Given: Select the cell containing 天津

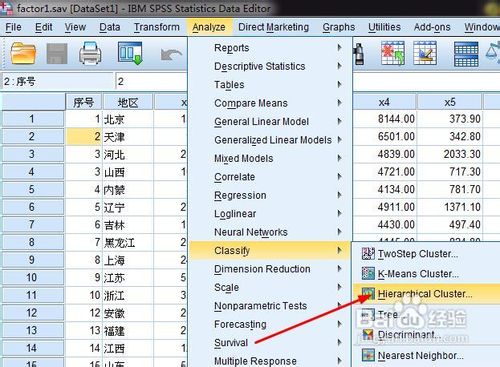Looking at the screenshot, I should coord(128,137).
